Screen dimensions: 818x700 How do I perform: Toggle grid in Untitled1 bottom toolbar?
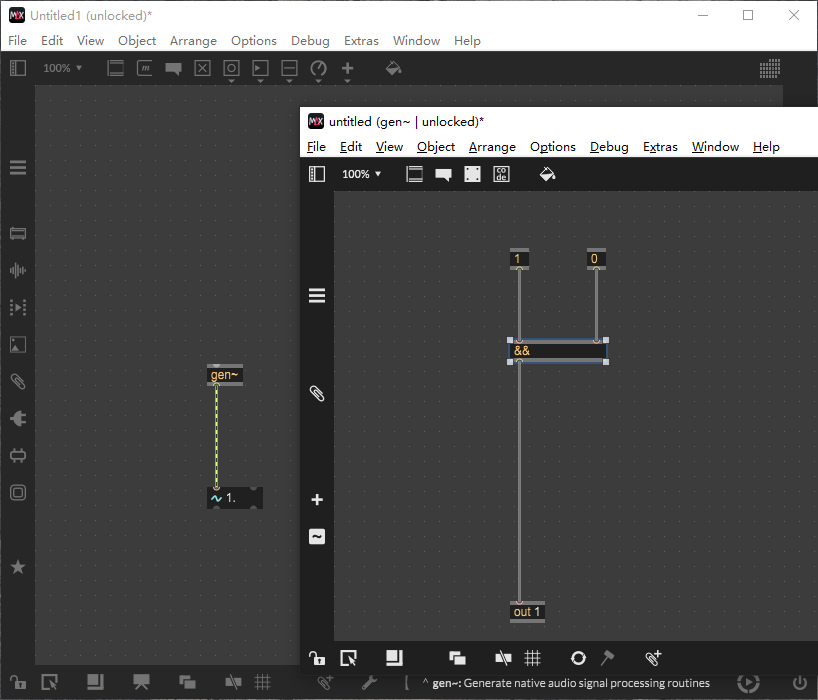[x=262, y=682]
